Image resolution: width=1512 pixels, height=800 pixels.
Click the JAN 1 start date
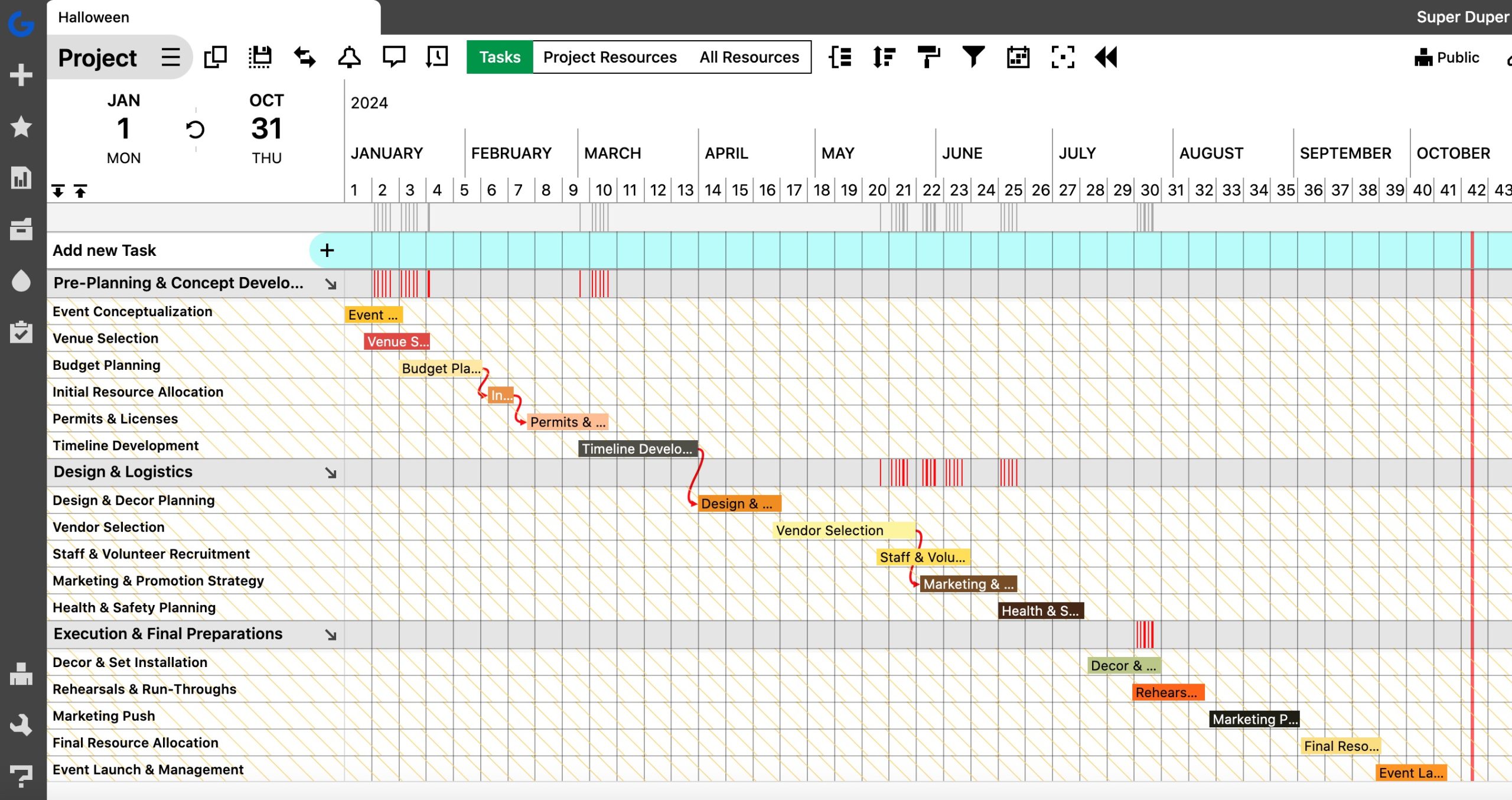pyautogui.click(x=123, y=129)
